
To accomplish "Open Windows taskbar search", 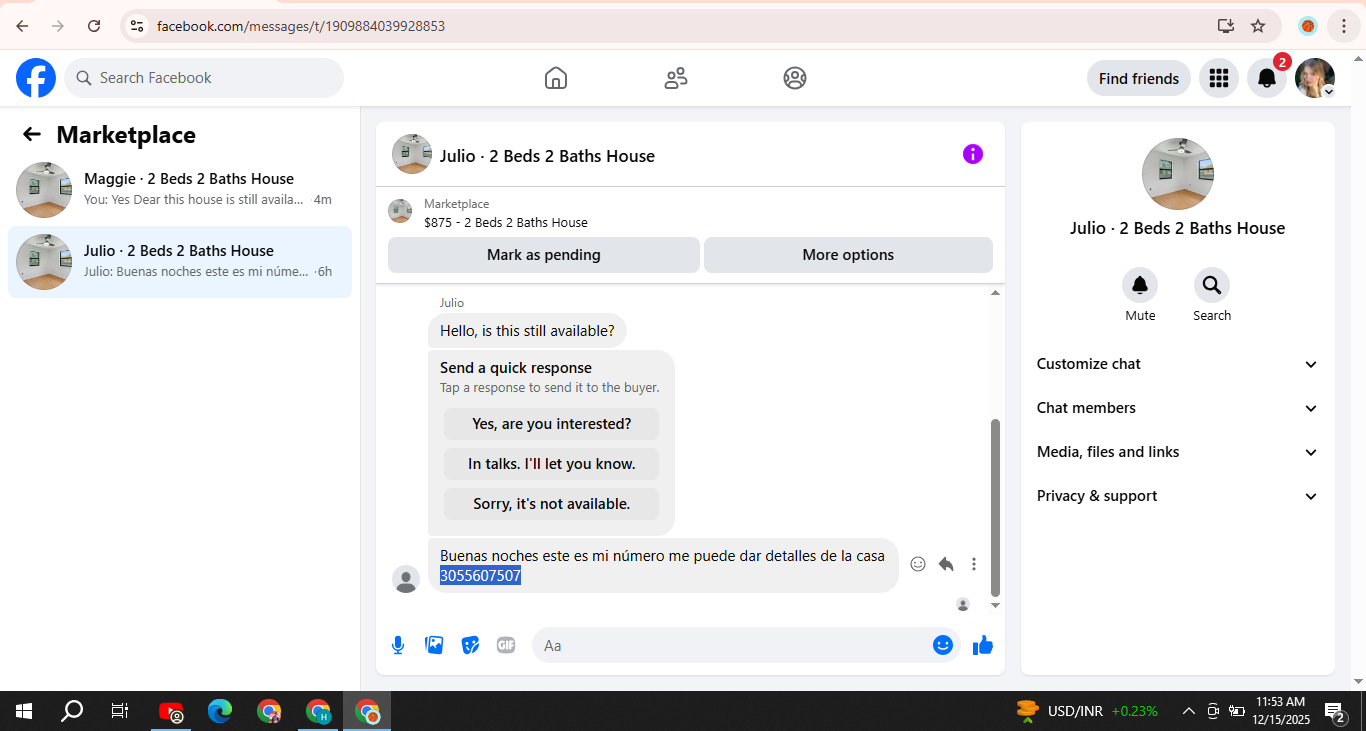I will tap(72, 711).
